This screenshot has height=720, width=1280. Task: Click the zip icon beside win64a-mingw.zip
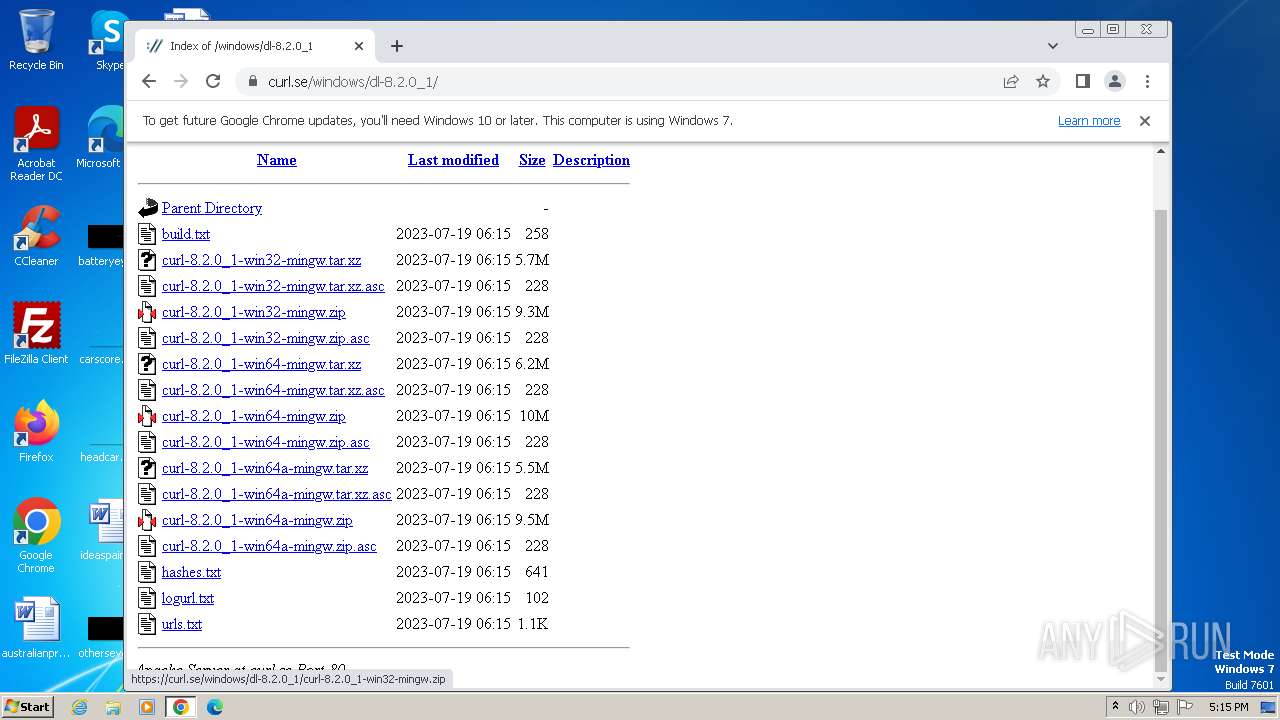pyautogui.click(x=148, y=520)
